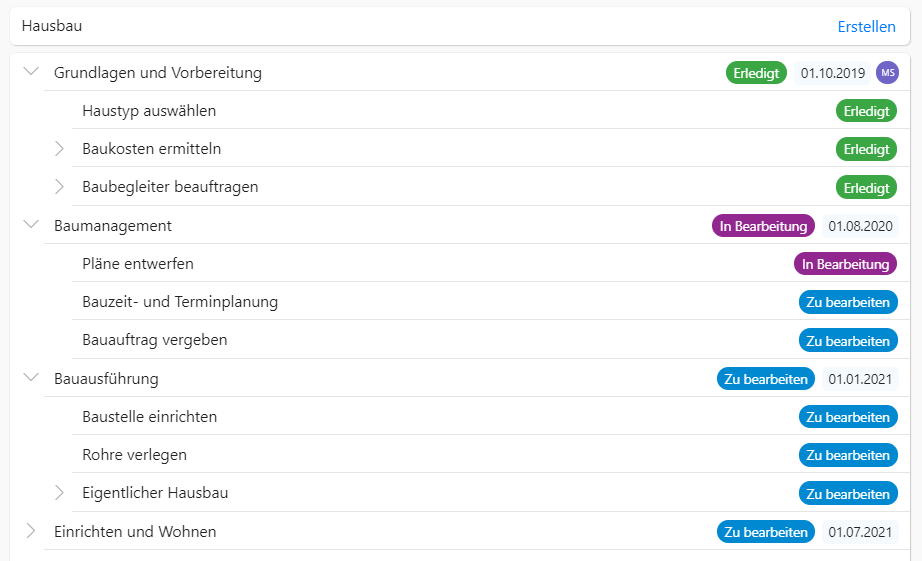Image resolution: width=922 pixels, height=561 pixels.
Task: Click Zu bearbeiten badge on Bauauftrag vergeben
Action: 848,341
